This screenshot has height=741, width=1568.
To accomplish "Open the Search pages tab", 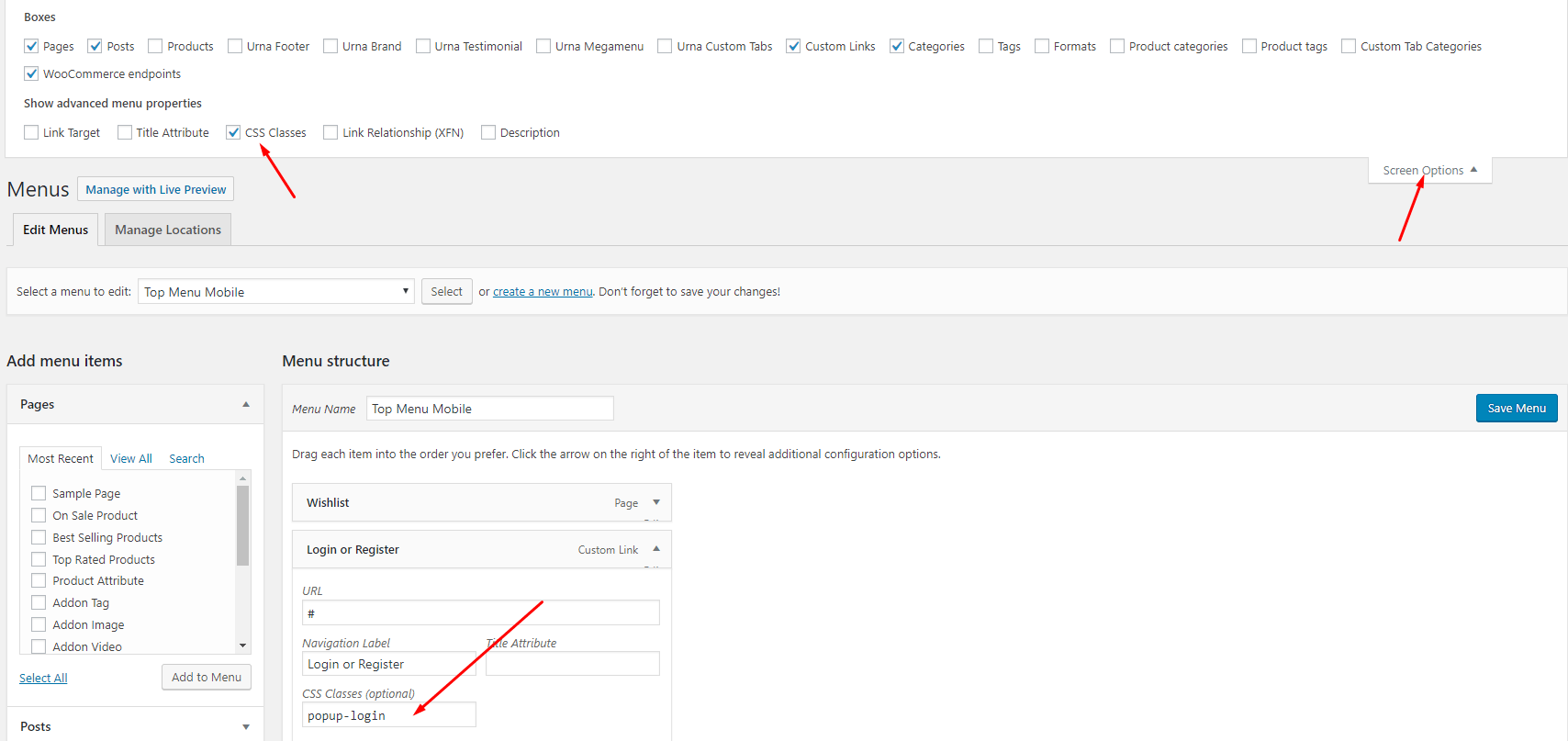I will [186, 458].
